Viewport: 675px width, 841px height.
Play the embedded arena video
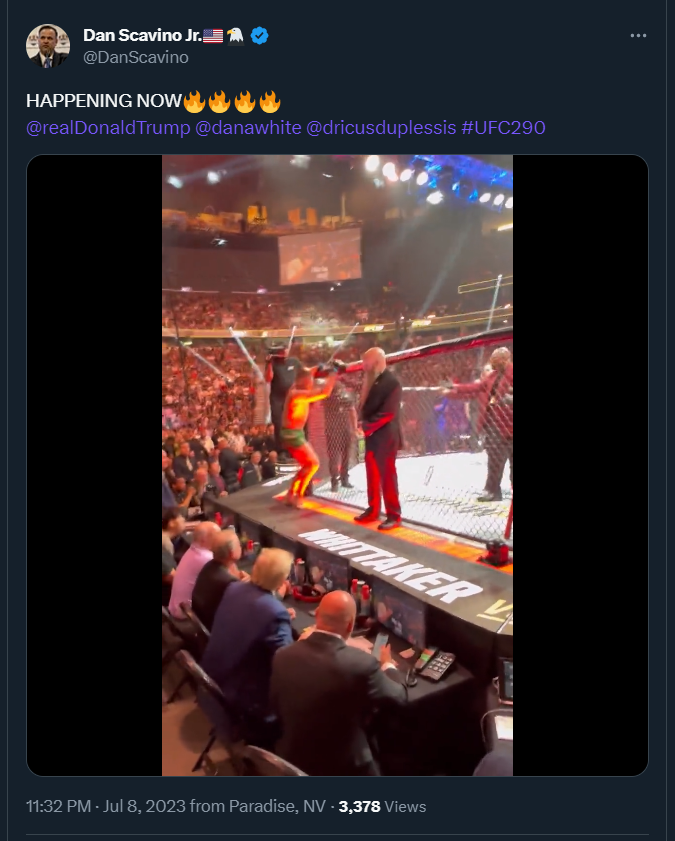[337, 465]
